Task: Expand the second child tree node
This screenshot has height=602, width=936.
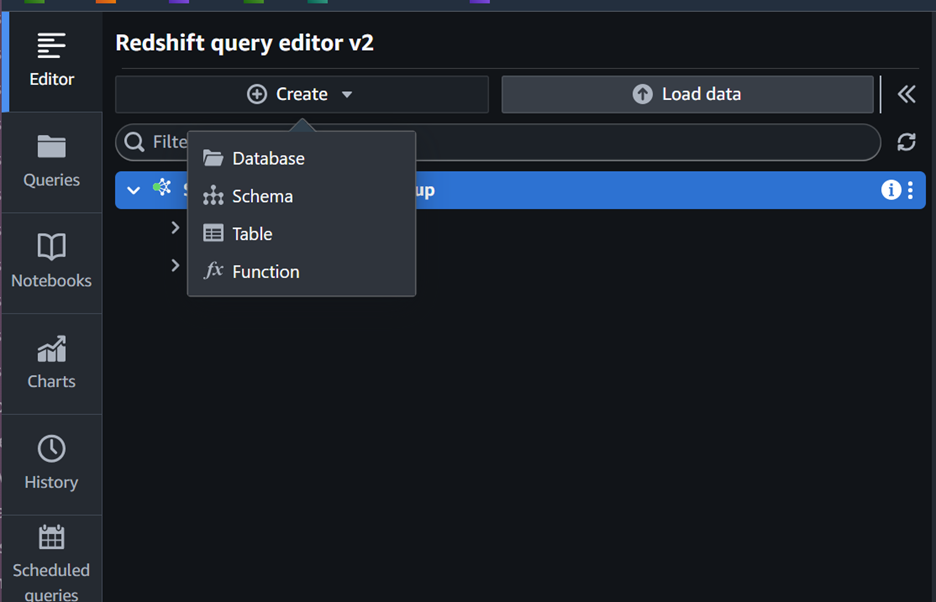Action: click(175, 265)
